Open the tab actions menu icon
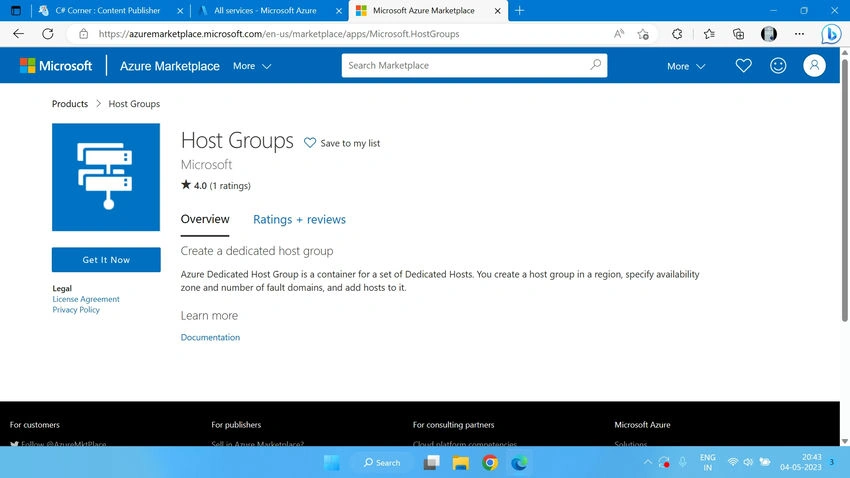 point(16,10)
